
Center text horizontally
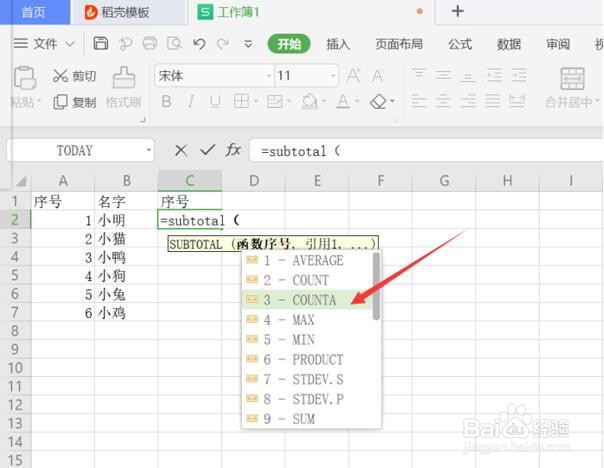click(x=443, y=101)
